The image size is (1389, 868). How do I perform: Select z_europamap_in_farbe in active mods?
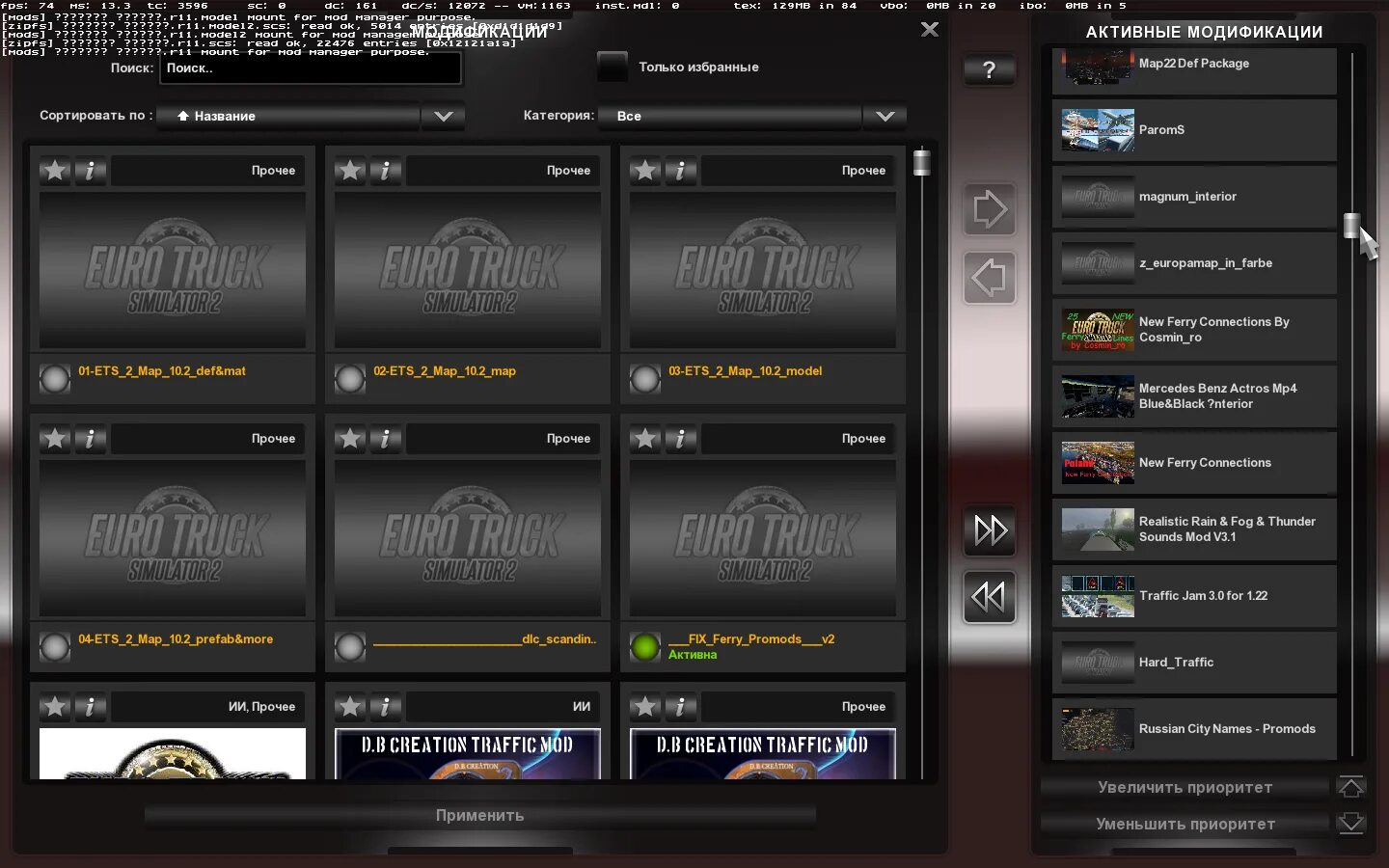(1194, 263)
